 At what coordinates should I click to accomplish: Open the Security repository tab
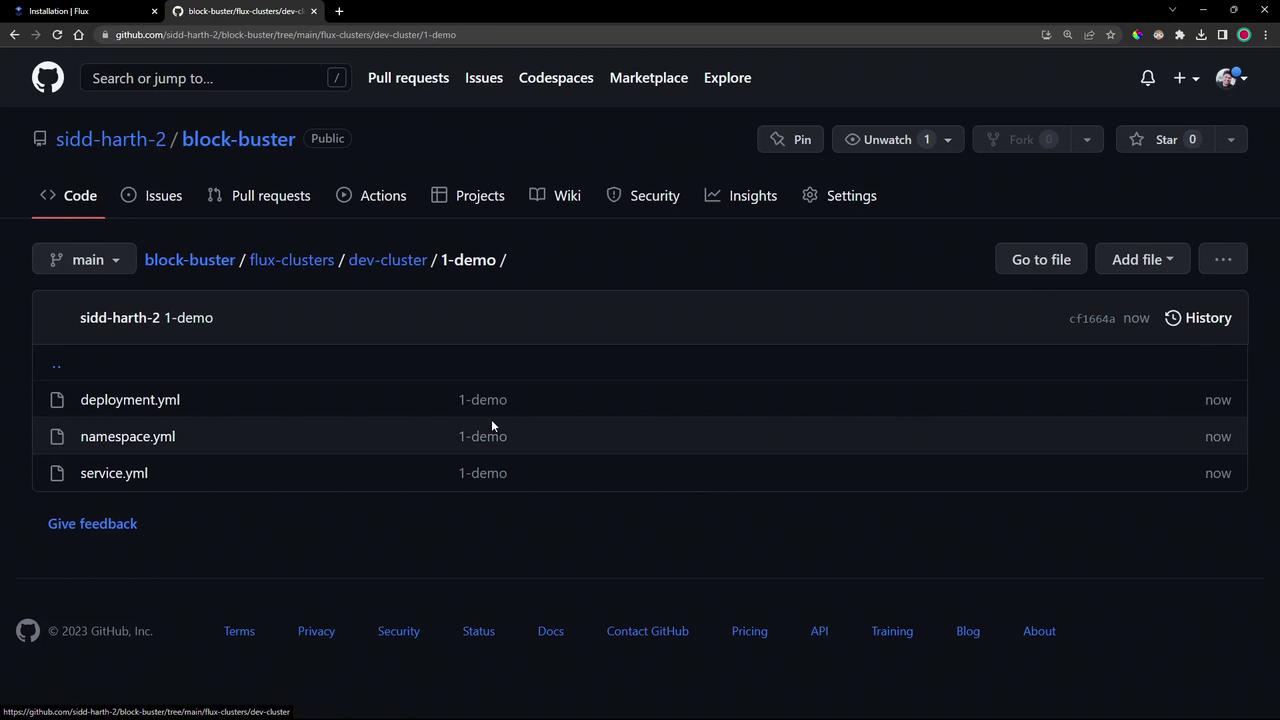(x=643, y=196)
